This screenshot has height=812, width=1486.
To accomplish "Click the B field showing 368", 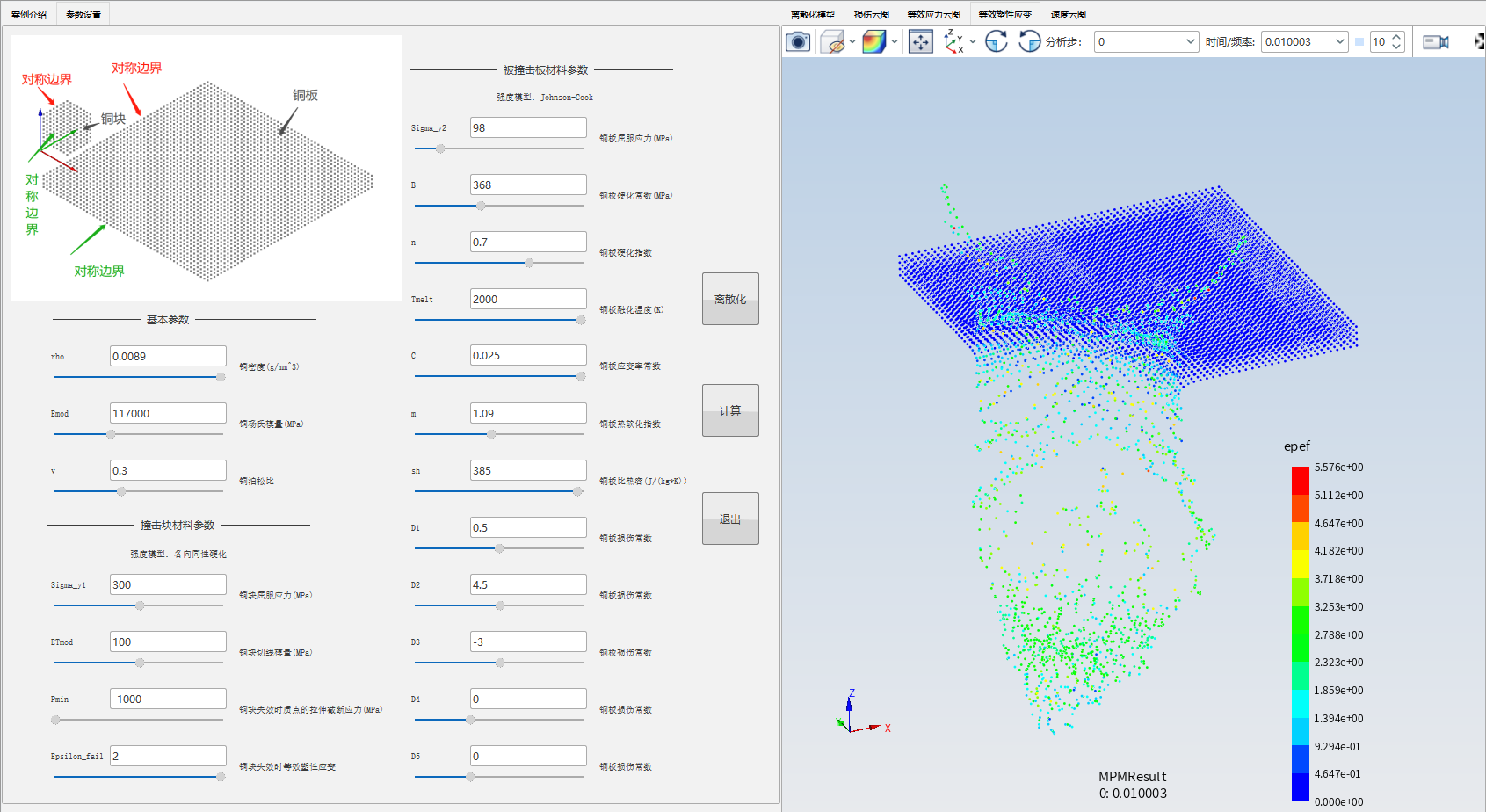I will tap(528, 185).
